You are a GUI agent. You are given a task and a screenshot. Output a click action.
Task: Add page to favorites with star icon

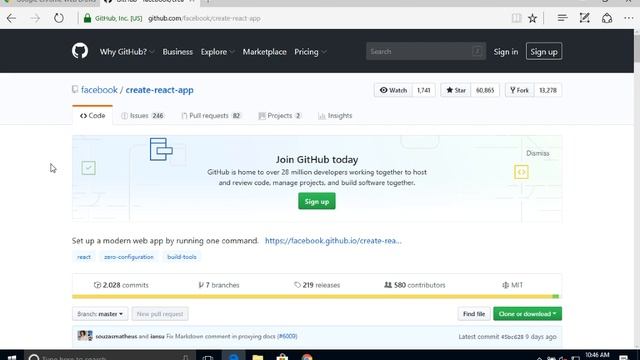[x=532, y=18]
